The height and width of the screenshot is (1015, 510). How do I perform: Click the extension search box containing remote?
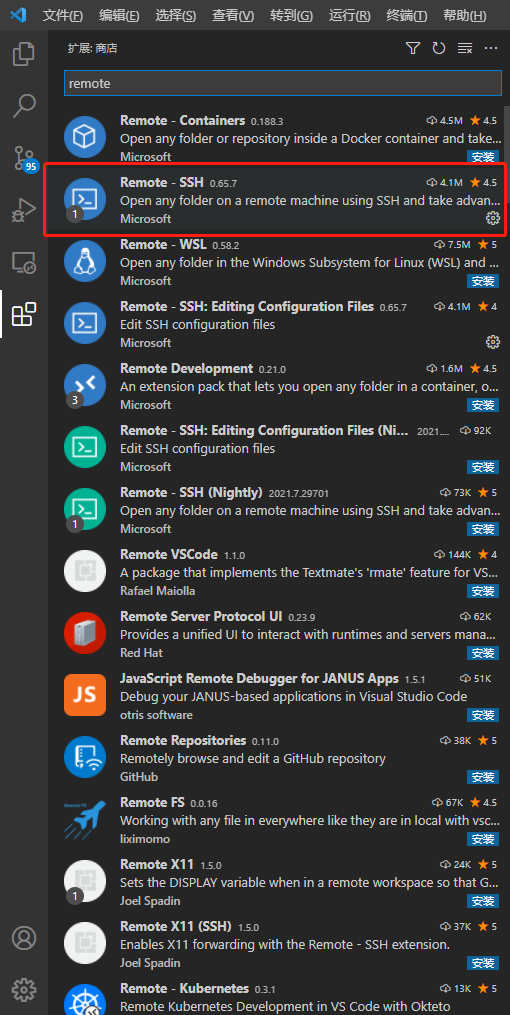283,84
